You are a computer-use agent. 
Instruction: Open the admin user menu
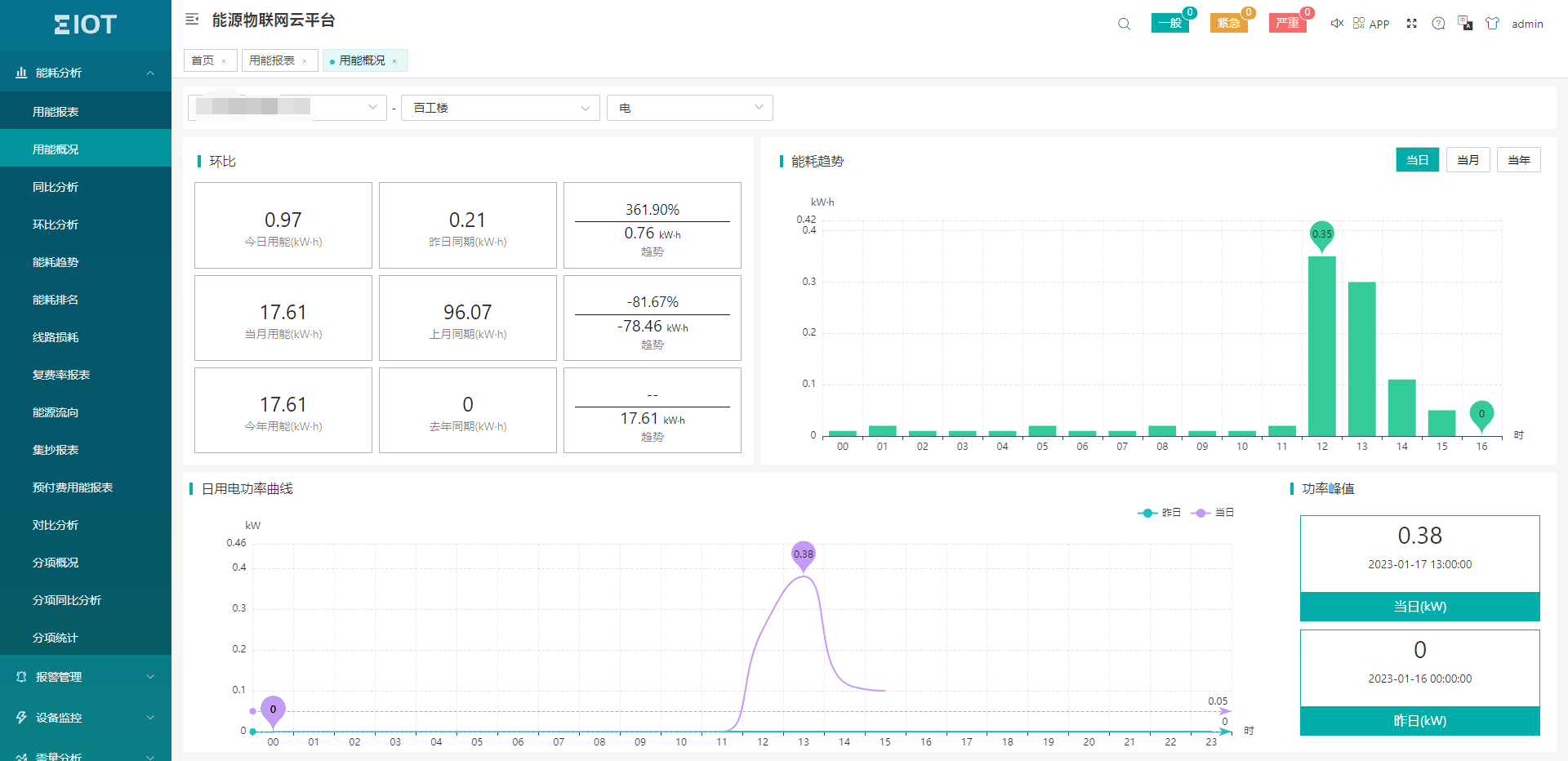[x=1527, y=24]
